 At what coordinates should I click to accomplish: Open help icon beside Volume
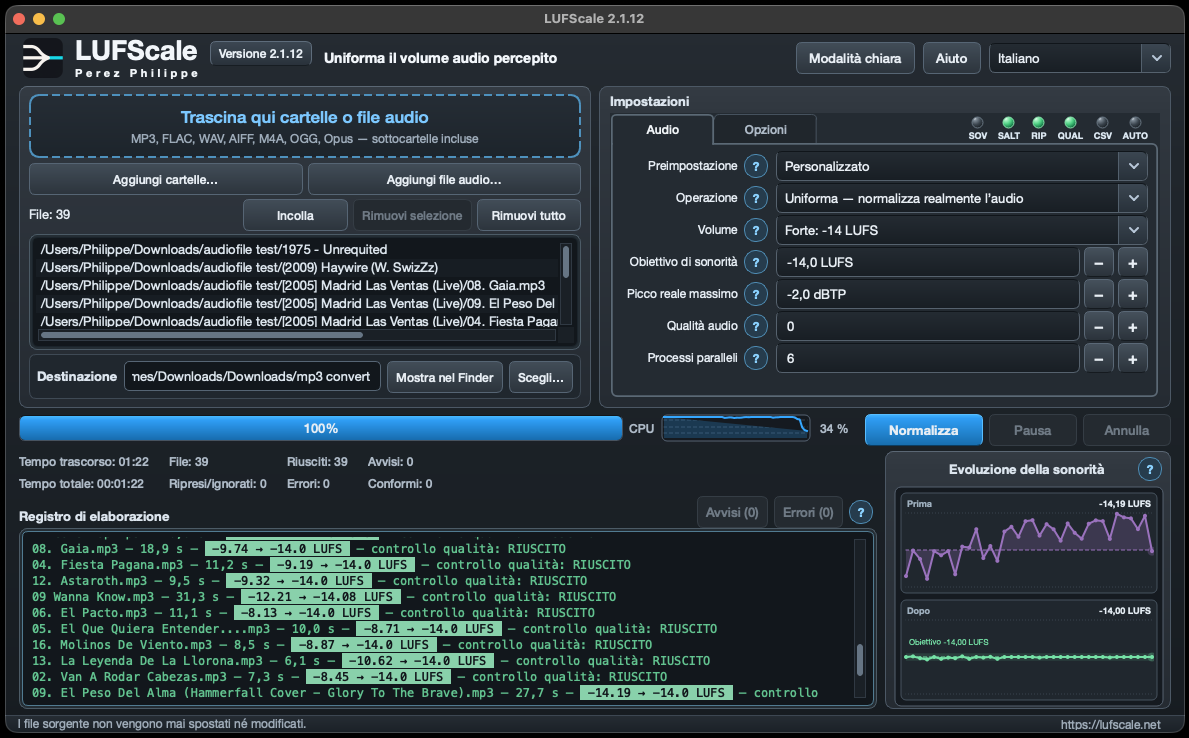tap(755, 230)
